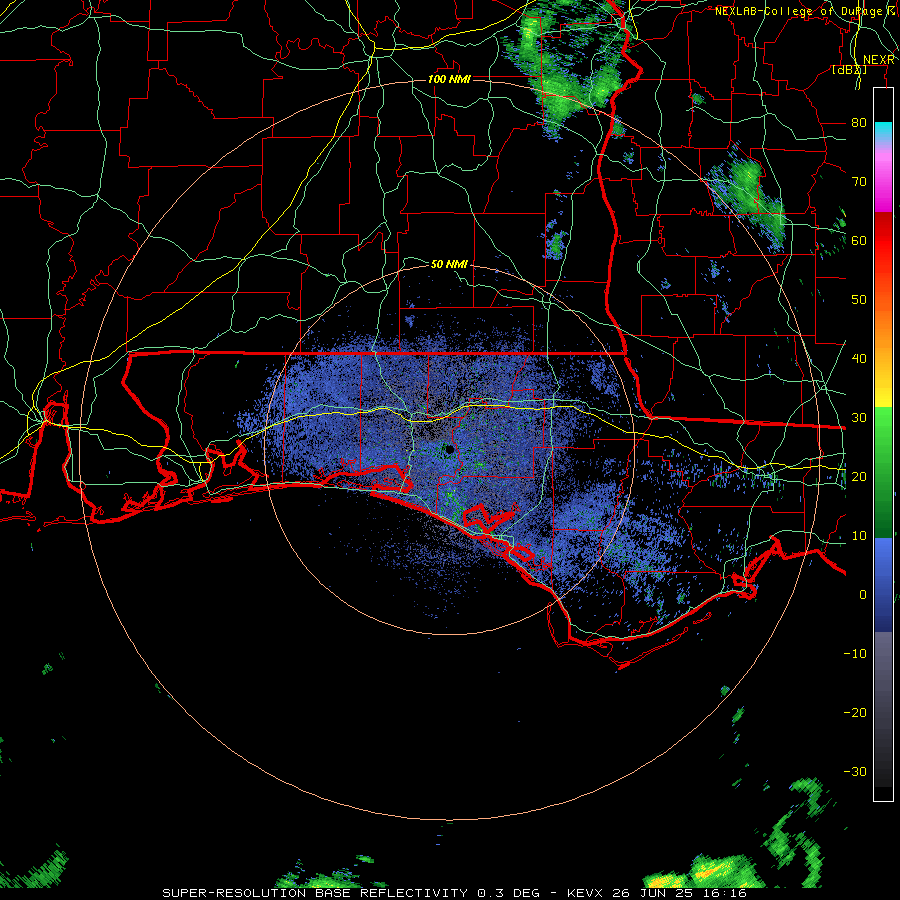Click the -10 value on the dBZ scale
Image resolution: width=900 pixels, height=900 pixels.
(x=855, y=654)
